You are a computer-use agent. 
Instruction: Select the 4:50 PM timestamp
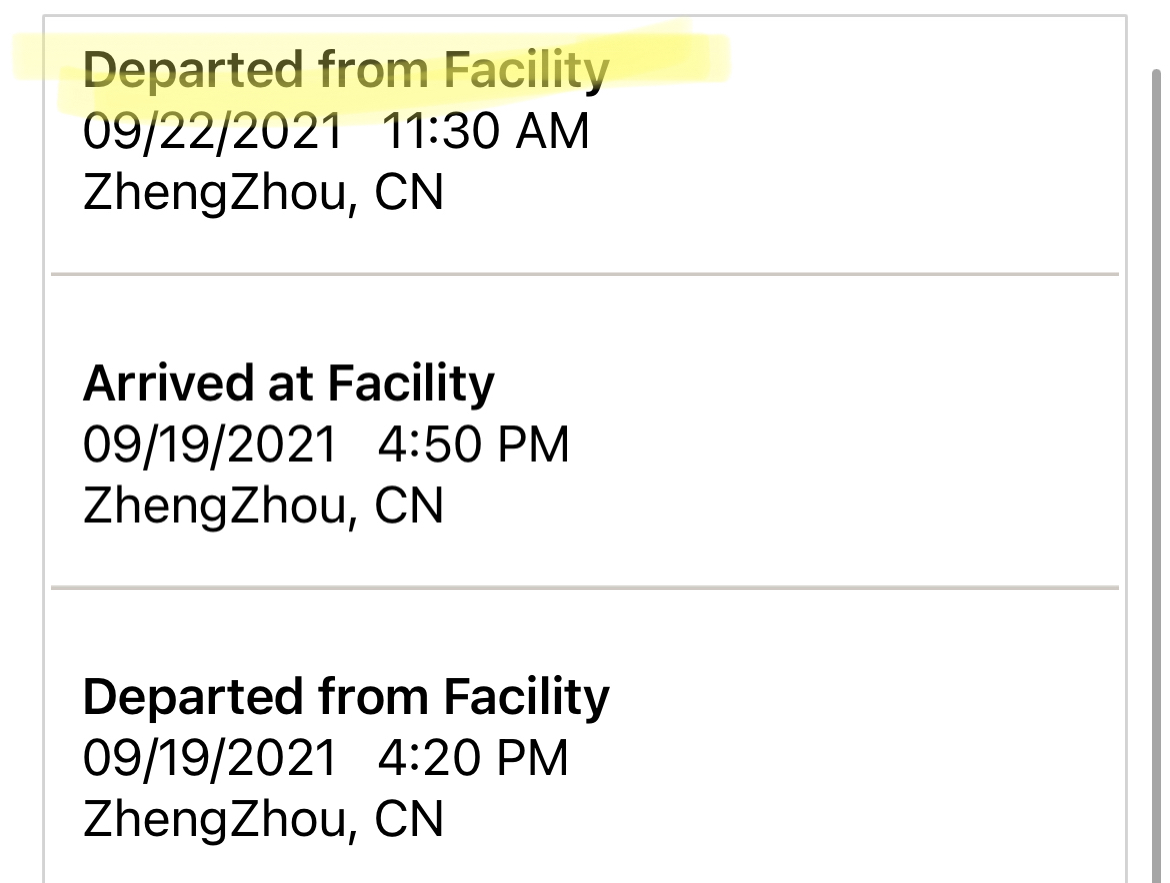click(473, 445)
